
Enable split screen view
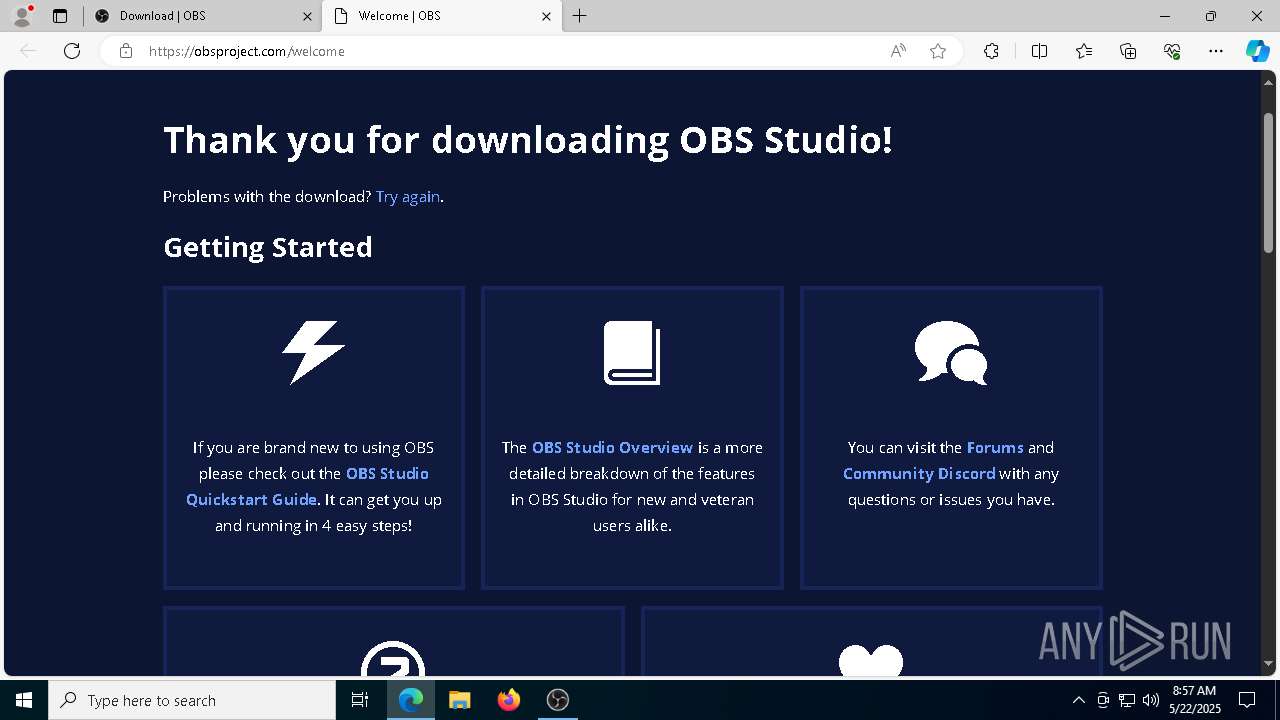(x=1039, y=51)
